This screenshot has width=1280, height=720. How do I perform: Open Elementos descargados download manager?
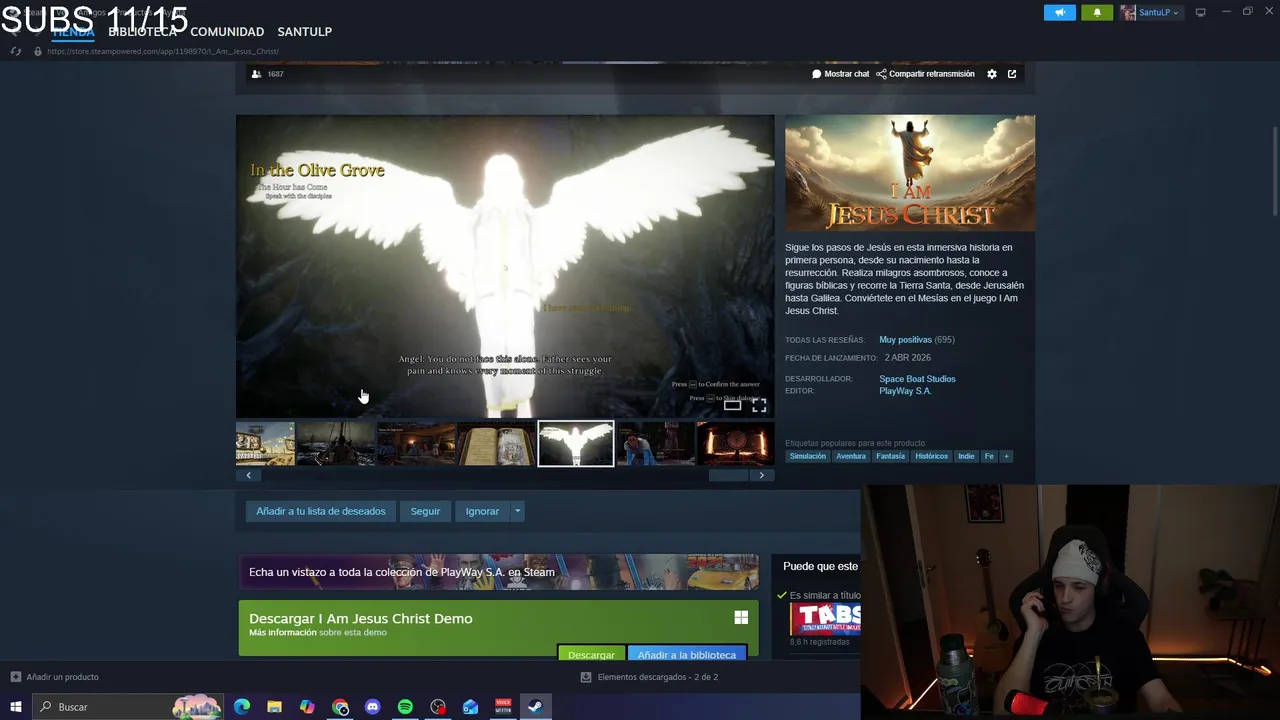click(649, 677)
